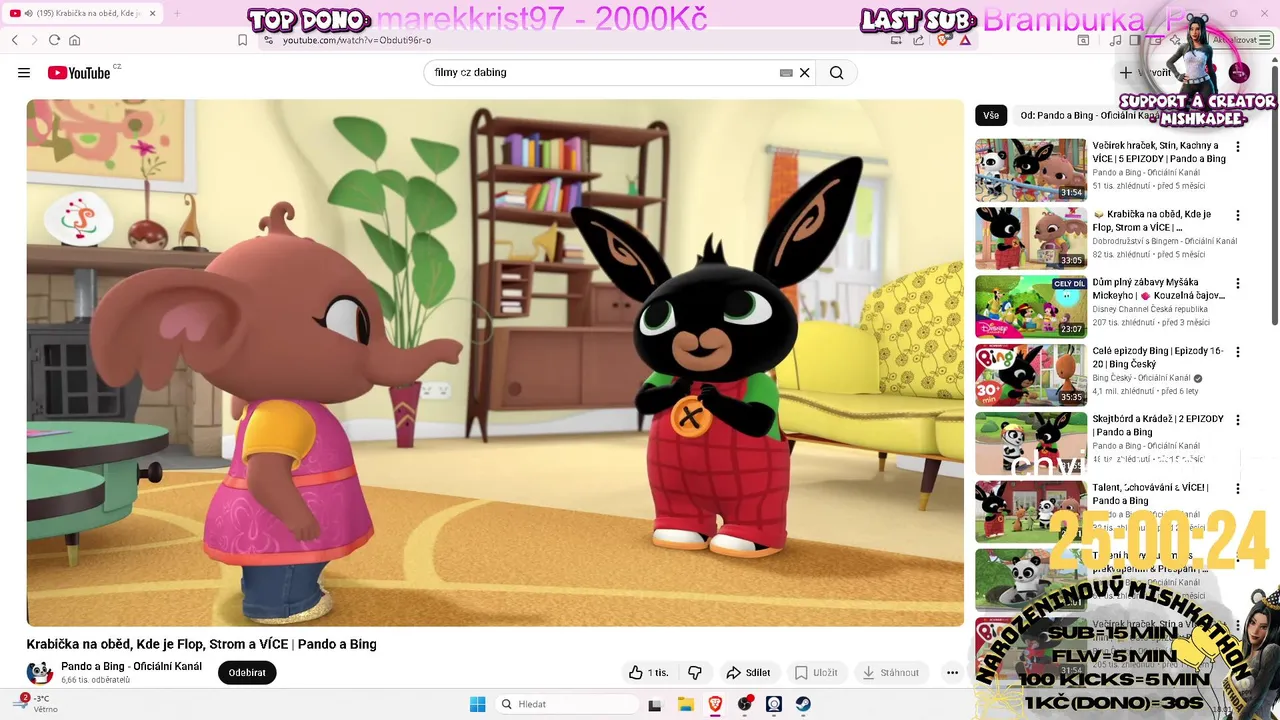Open Task View on the taskbar

pos(655,704)
